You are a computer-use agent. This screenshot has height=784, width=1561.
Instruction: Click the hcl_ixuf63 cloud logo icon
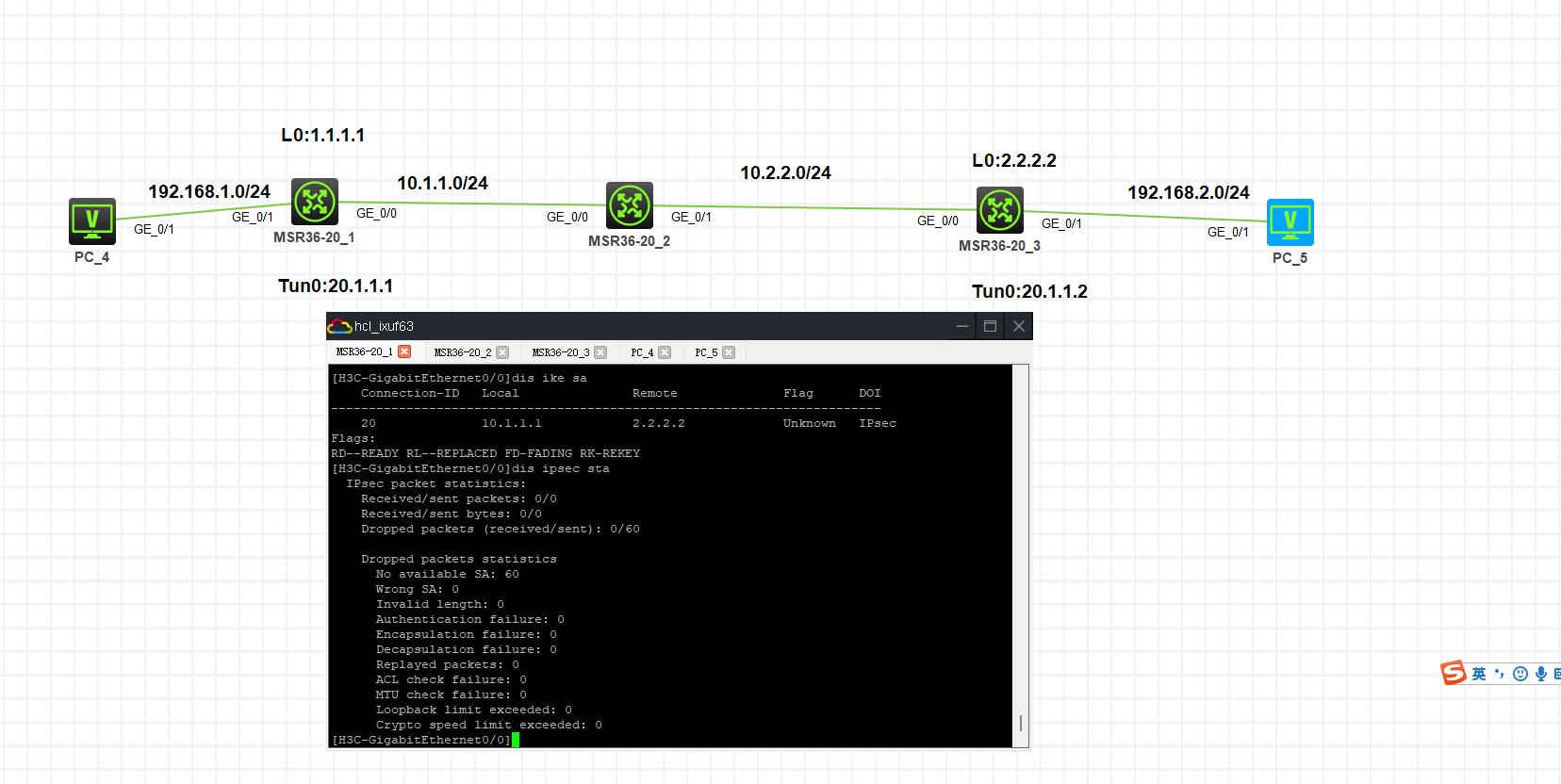[x=339, y=326]
